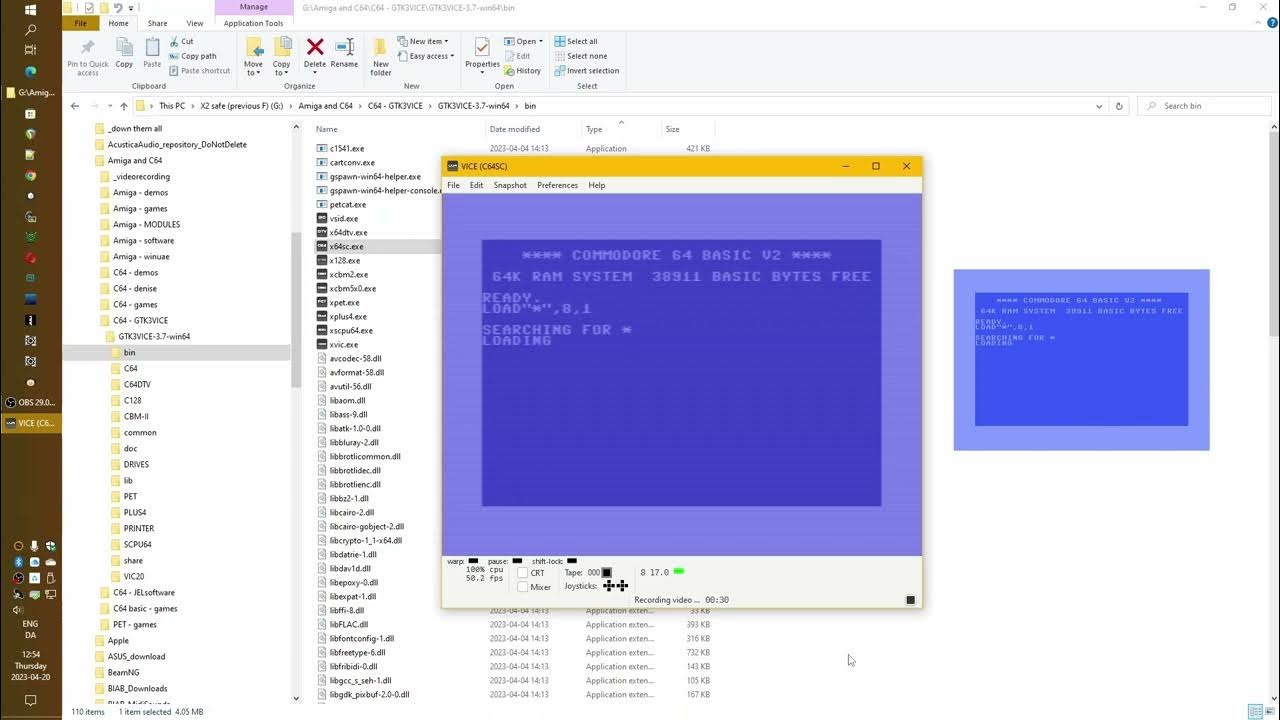1280x720 pixels.
Task: Click VICE taskbar button
Action: (x=30, y=423)
